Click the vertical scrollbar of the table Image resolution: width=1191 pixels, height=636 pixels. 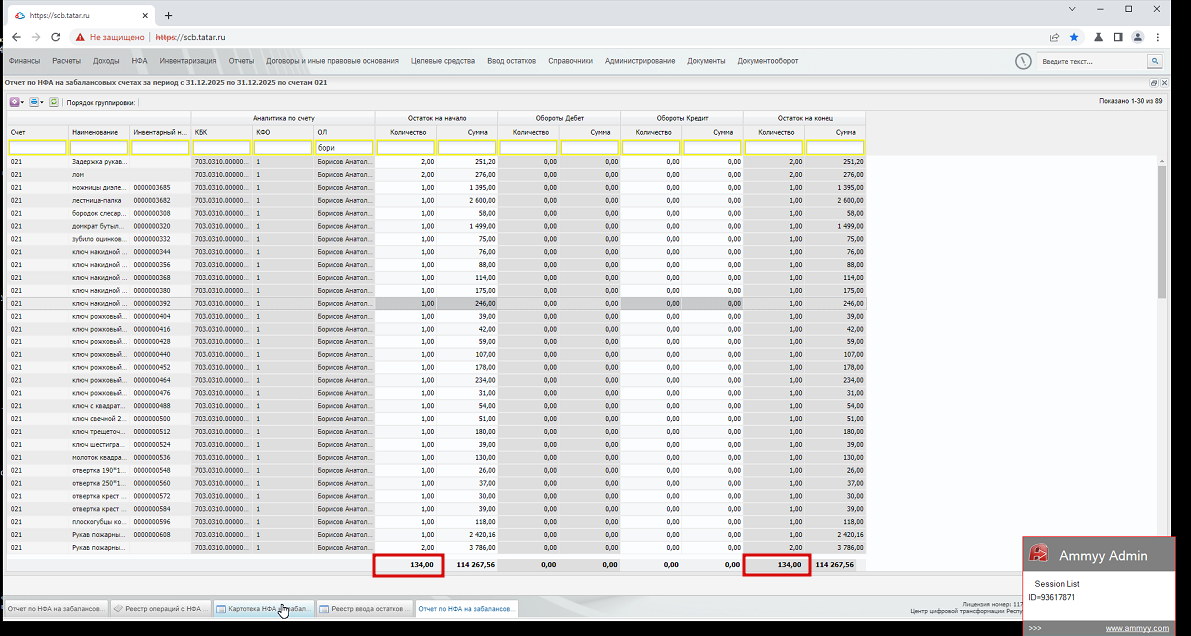pyautogui.click(x=1161, y=230)
